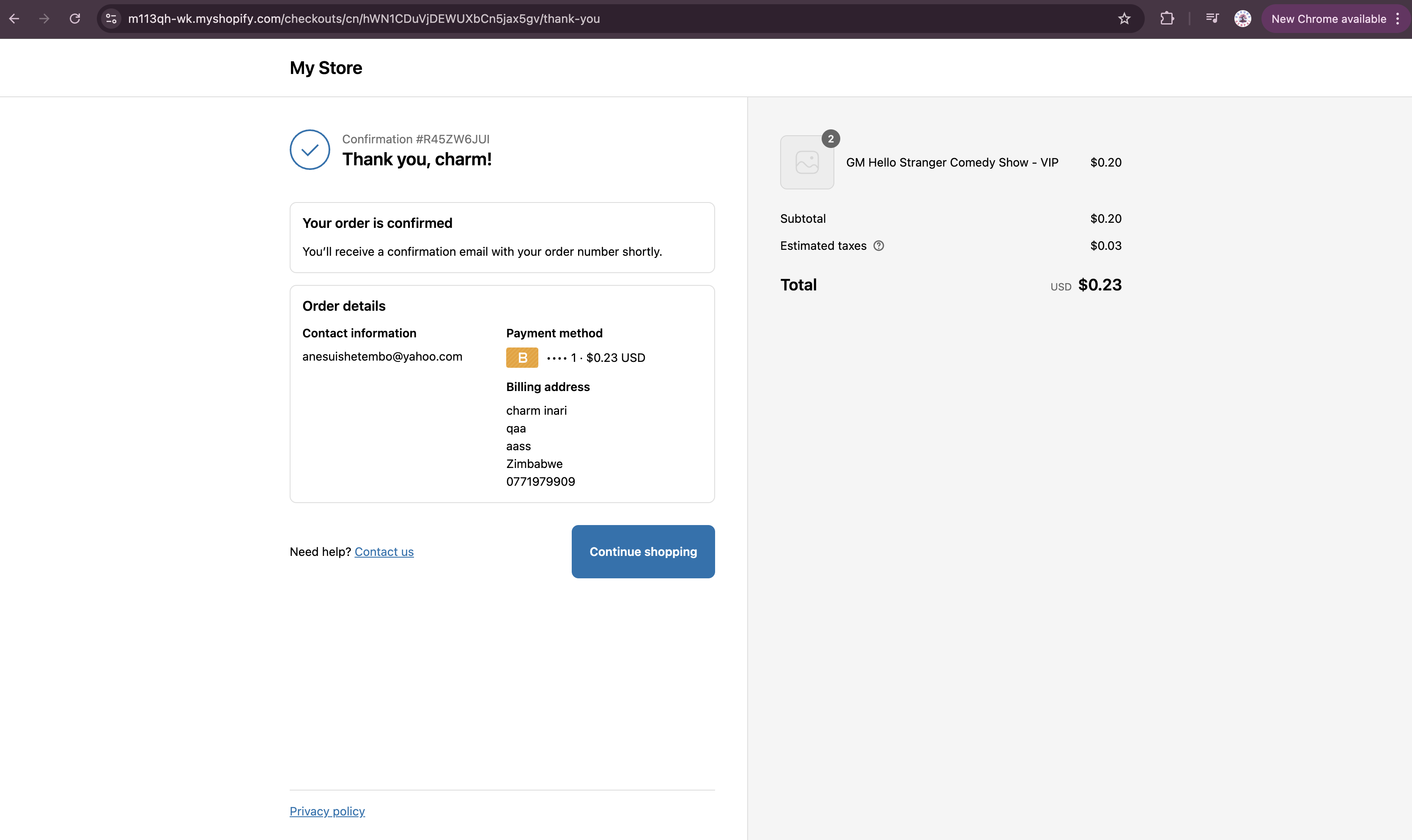Click the estimated taxes help icon

click(879, 246)
